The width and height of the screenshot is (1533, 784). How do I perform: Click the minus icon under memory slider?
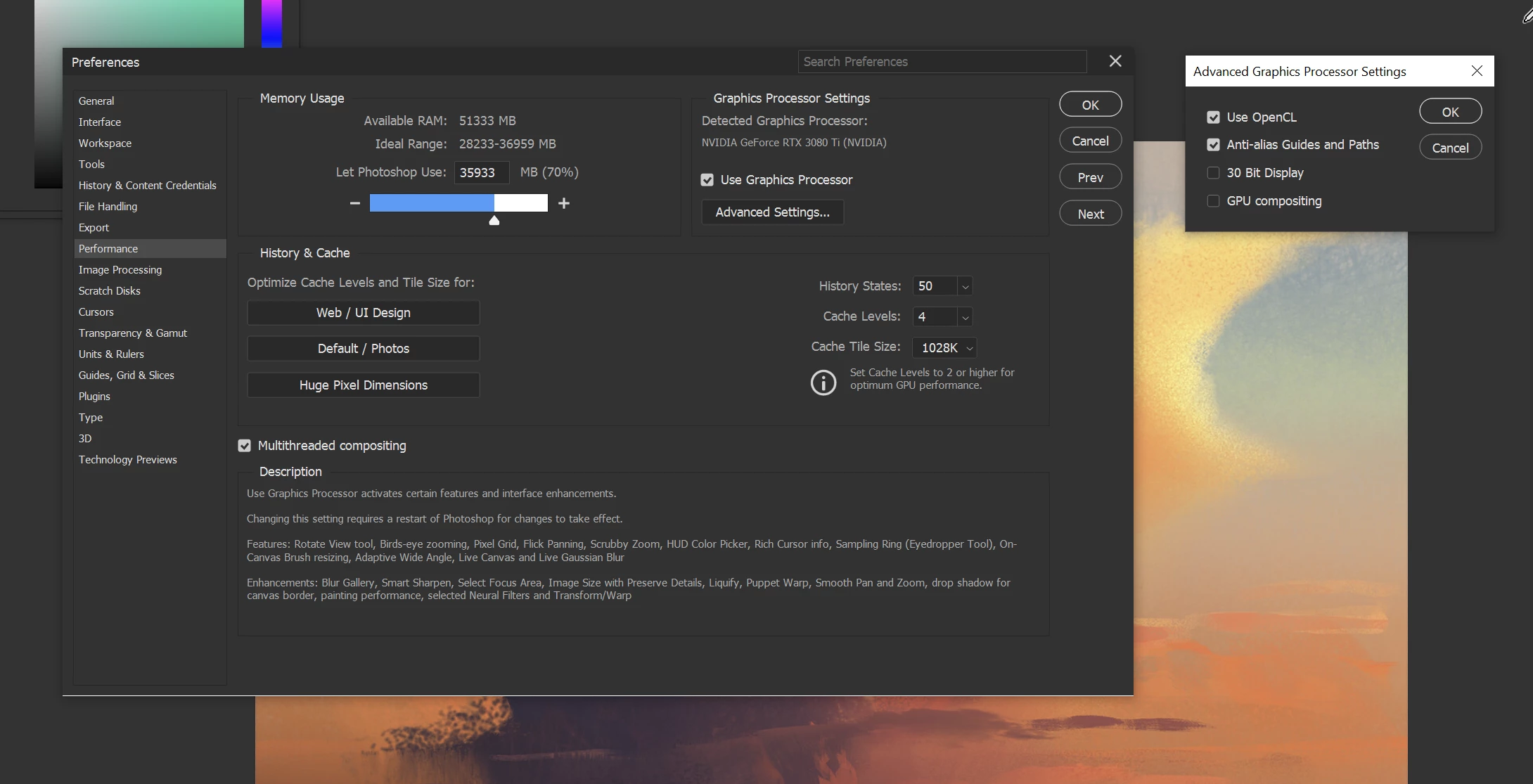click(354, 203)
